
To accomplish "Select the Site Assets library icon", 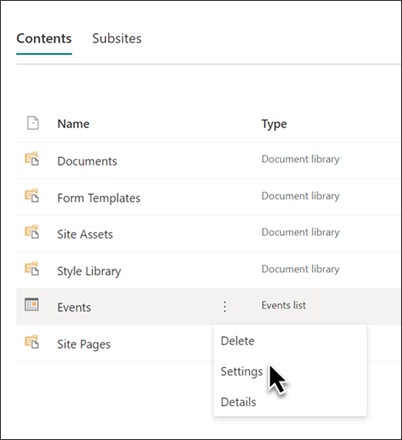I will coord(32,232).
